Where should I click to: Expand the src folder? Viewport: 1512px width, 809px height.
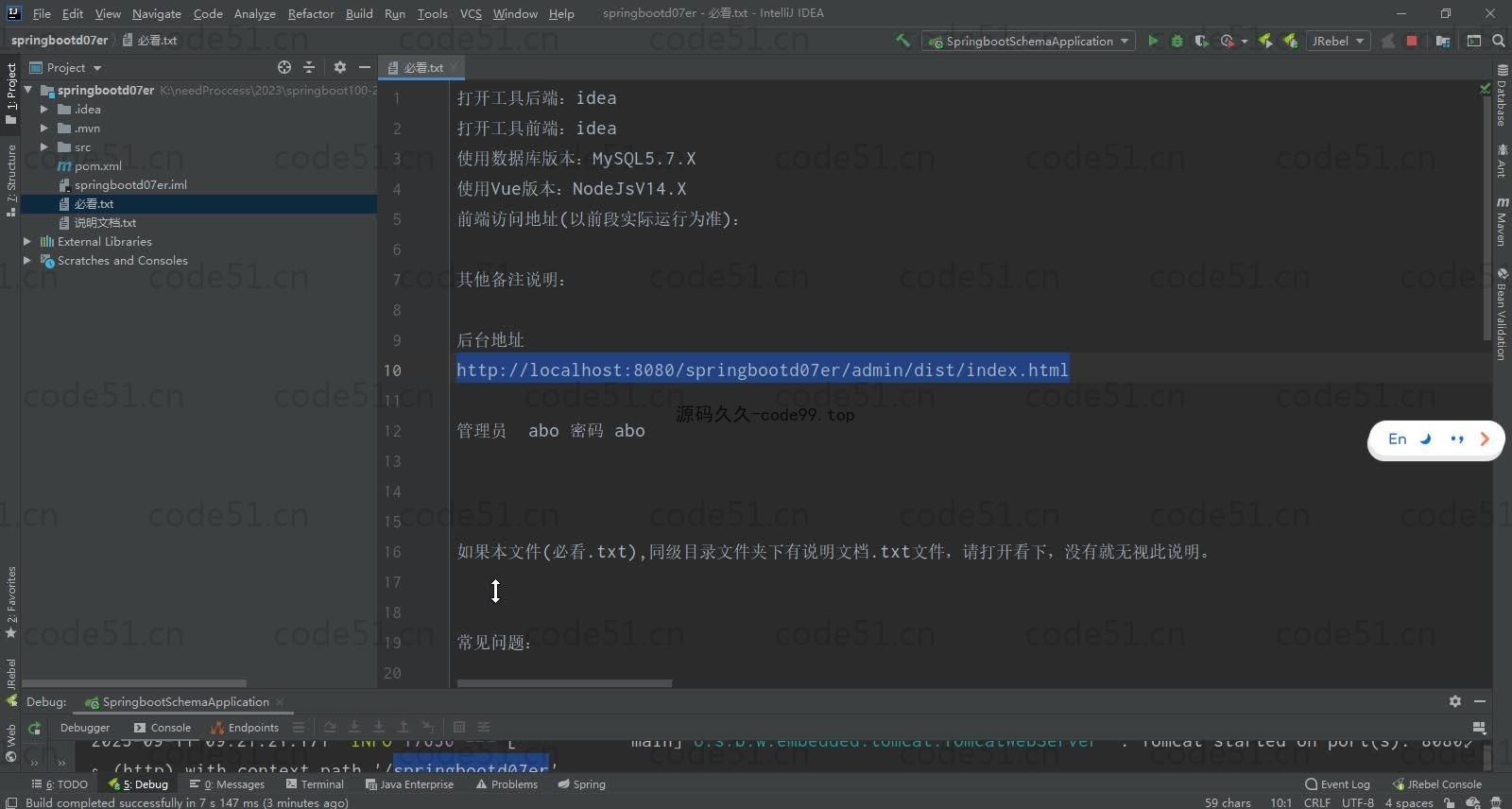[x=43, y=146]
